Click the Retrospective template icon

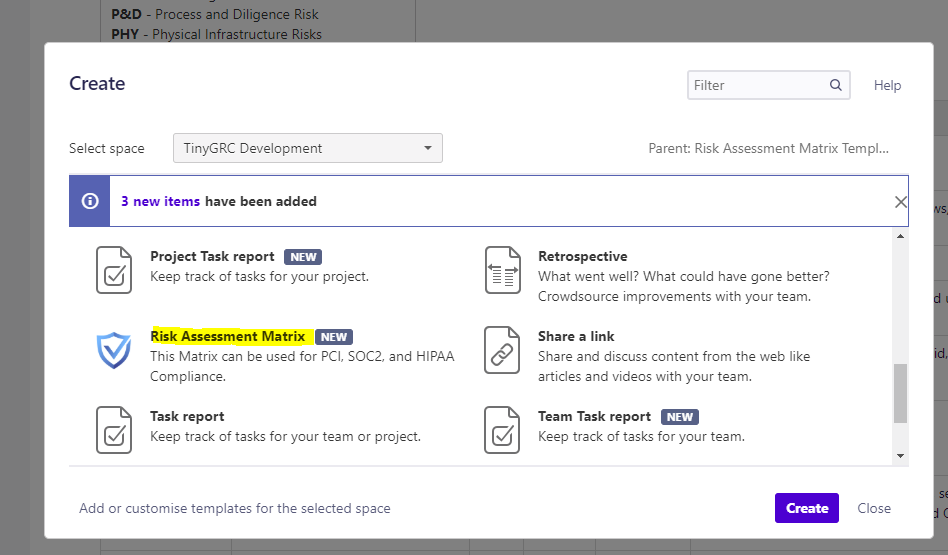[502, 270]
